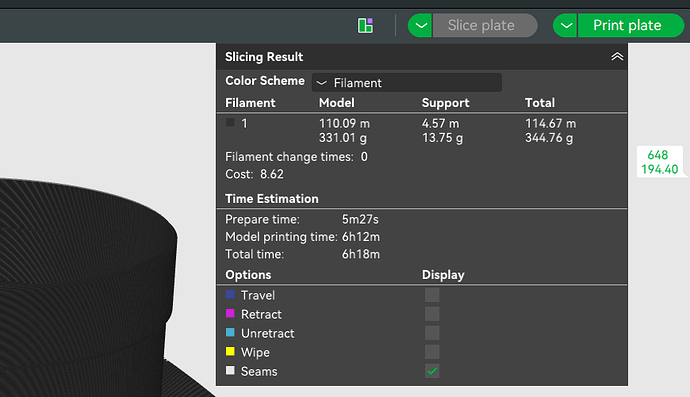Click the Slice plate button
This screenshot has width=690, height=397.
tap(485, 26)
